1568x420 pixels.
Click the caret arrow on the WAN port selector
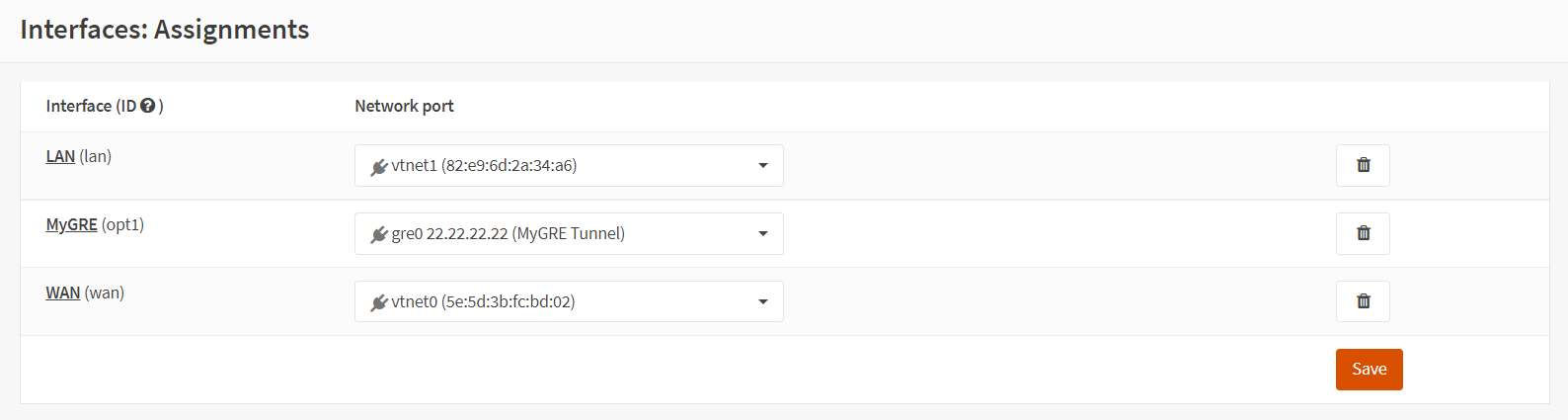coord(762,301)
